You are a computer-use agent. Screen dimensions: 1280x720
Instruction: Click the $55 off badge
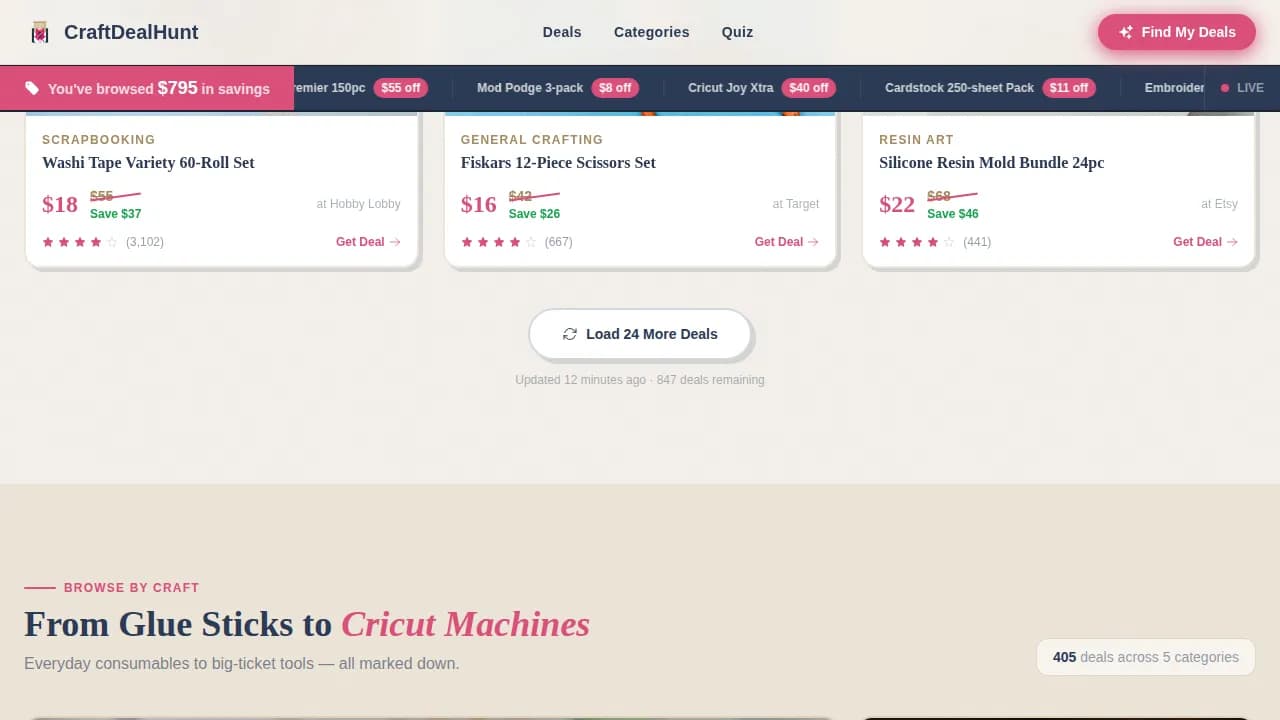coord(401,88)
